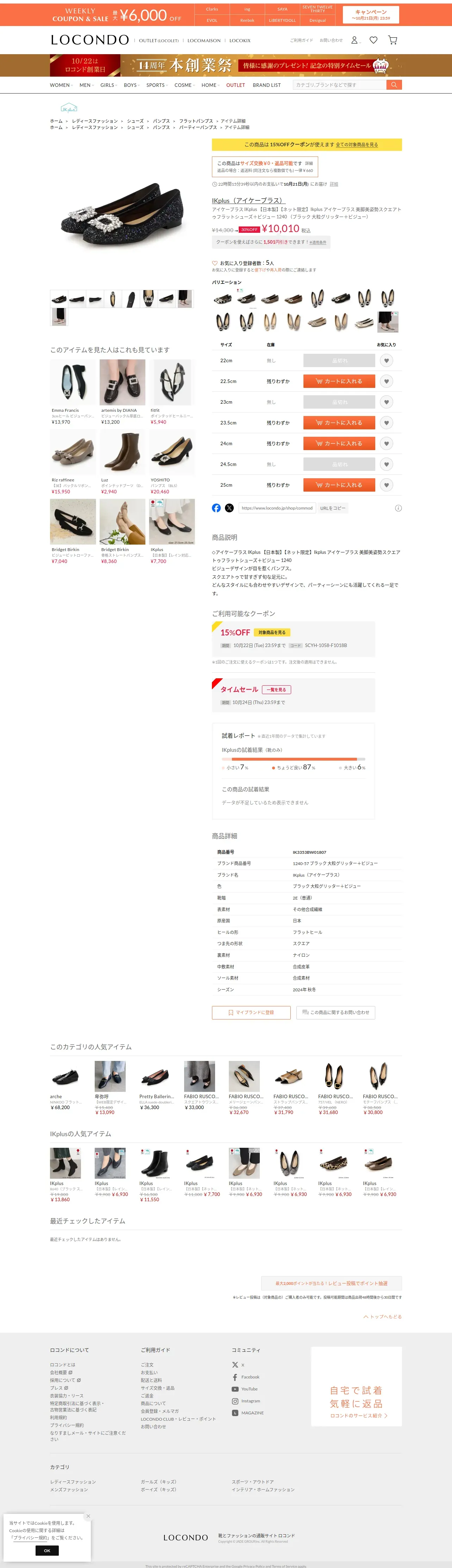Share the product via the X icon beside the URL
This screenshot has height=1568, width=452.
229,508
